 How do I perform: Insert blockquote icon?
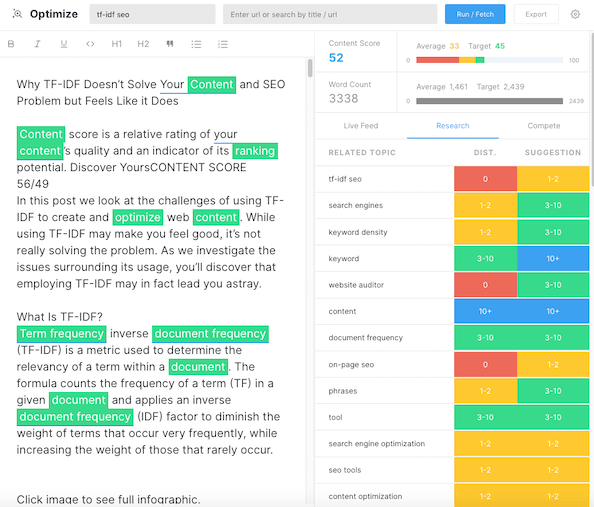[x=170, y=44]
